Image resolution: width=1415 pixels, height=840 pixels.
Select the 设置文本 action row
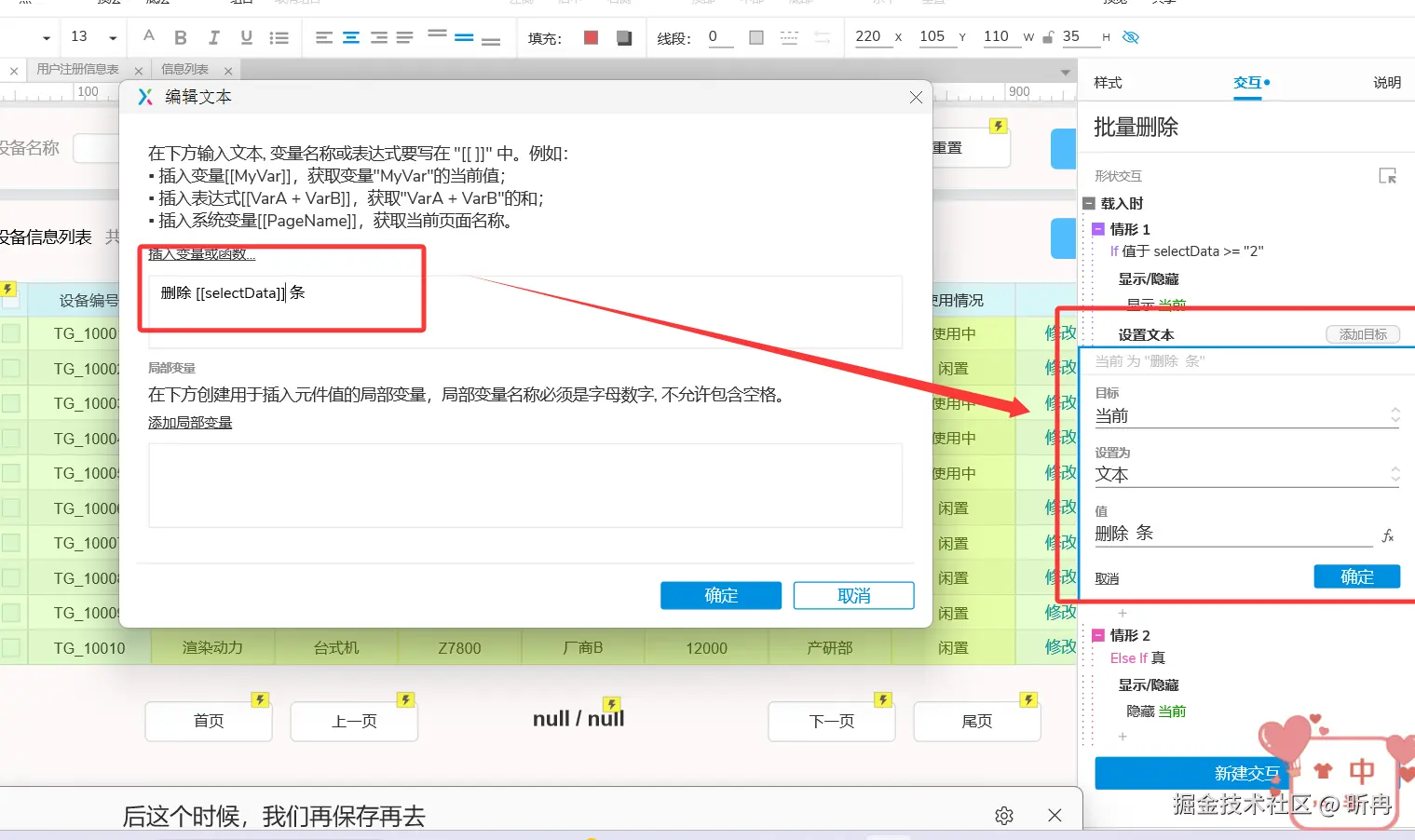(x=1146, y=335)
